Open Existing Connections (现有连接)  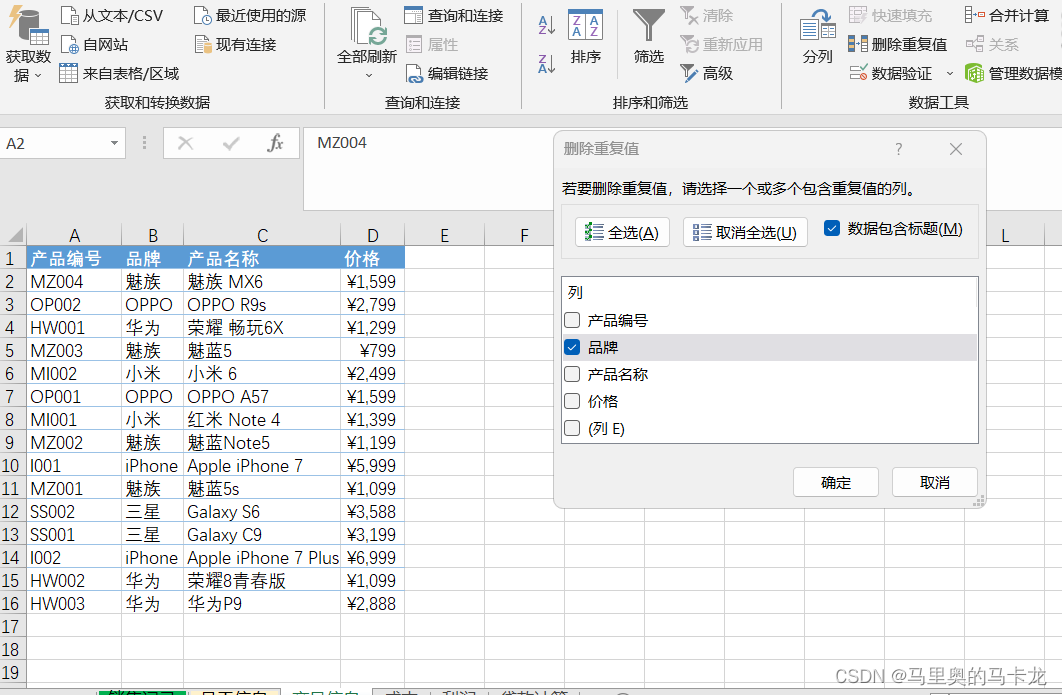coord(236,45)
